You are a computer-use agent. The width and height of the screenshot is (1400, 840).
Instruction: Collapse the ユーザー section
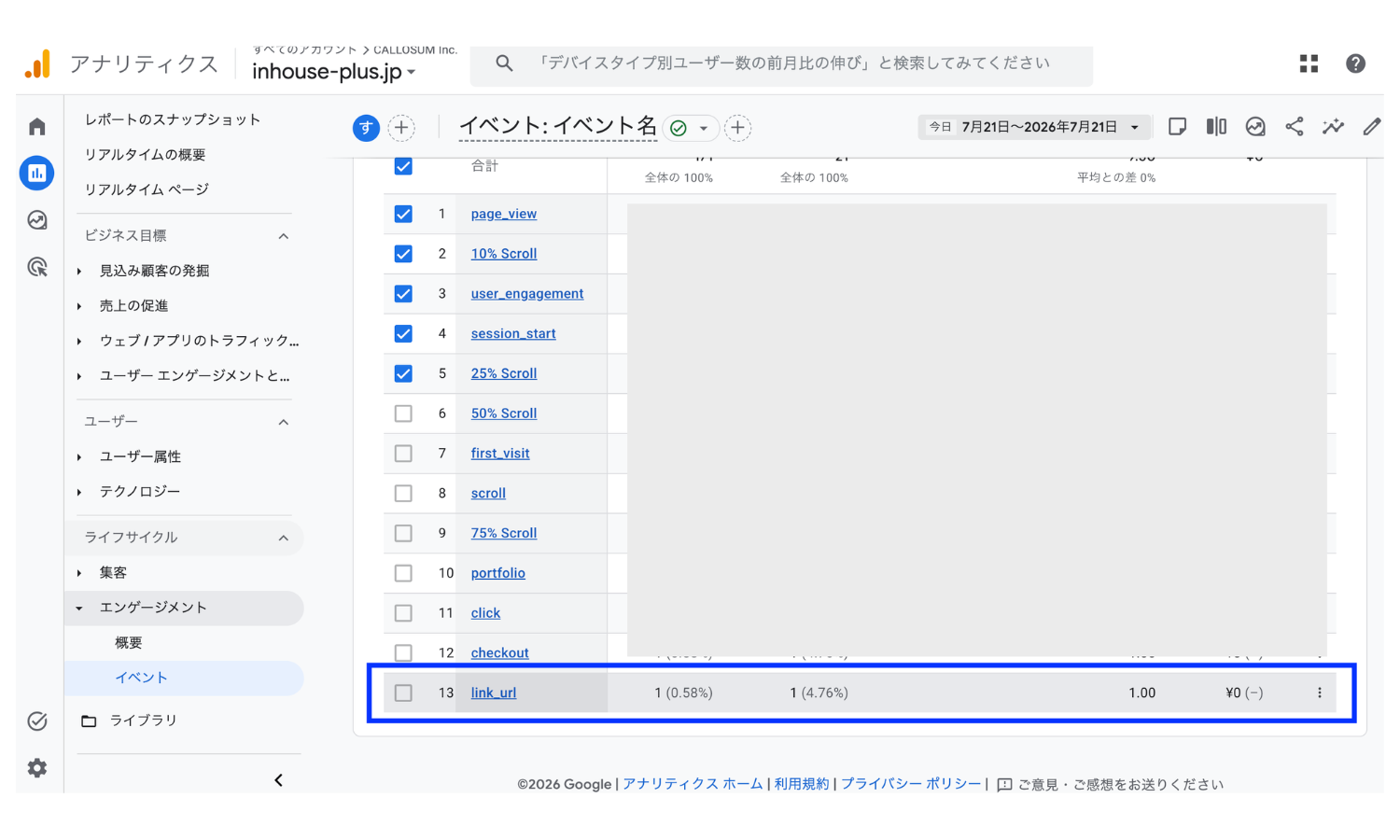pos(284,422)
